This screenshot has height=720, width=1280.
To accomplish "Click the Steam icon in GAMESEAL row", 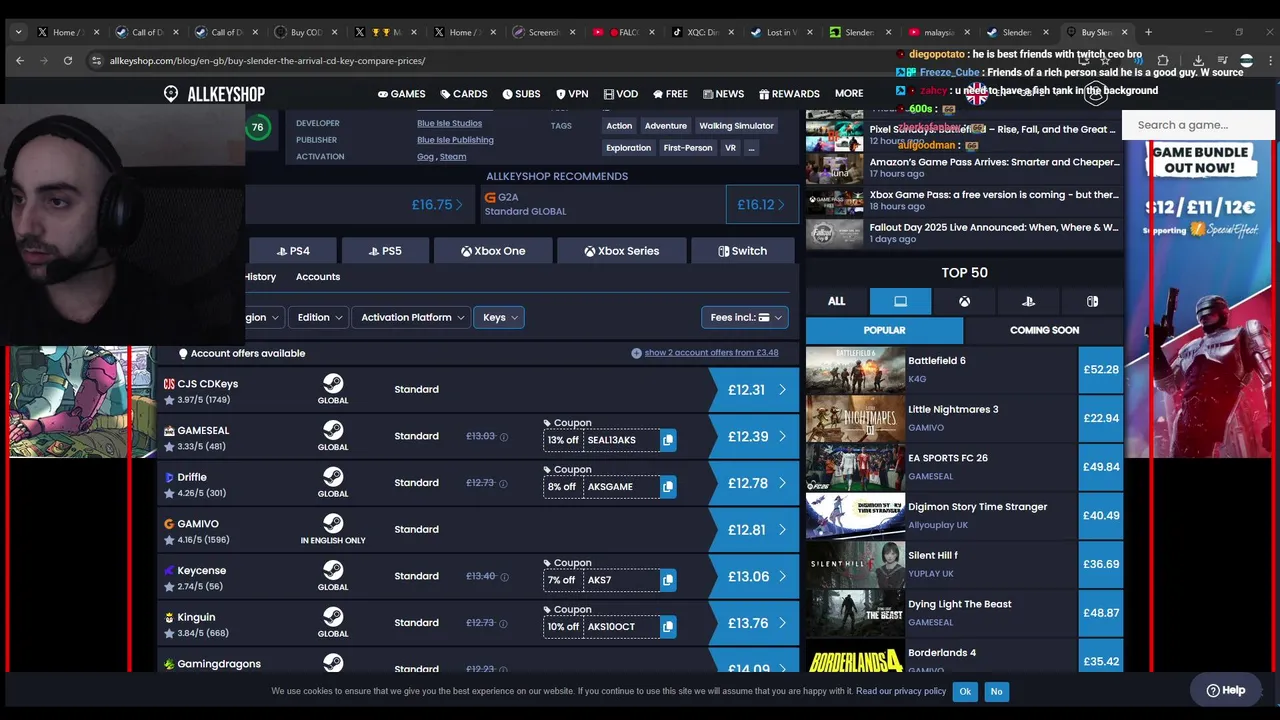I will (333, 430).
